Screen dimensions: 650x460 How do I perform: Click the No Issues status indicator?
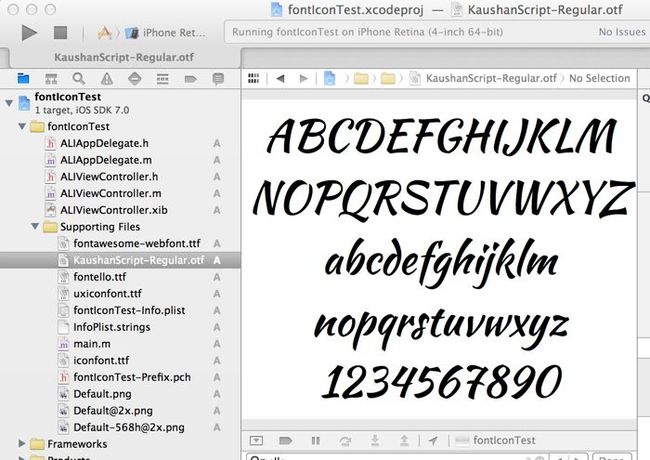click(622, 32)
